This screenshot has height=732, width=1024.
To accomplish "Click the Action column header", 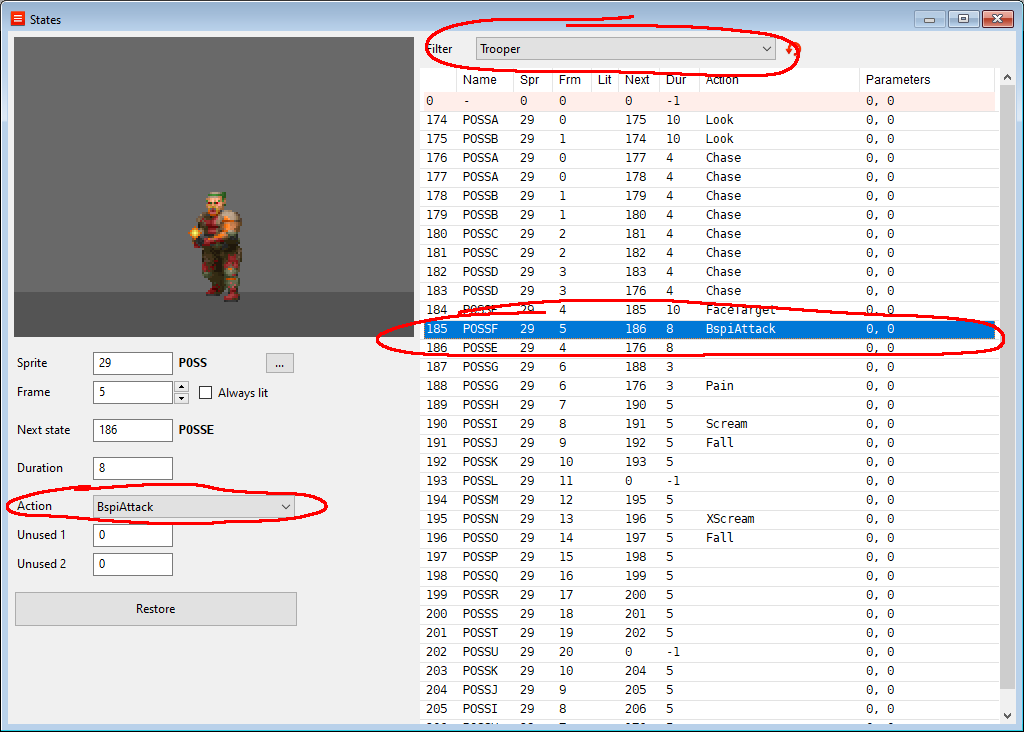I will [x=722, y=80].
